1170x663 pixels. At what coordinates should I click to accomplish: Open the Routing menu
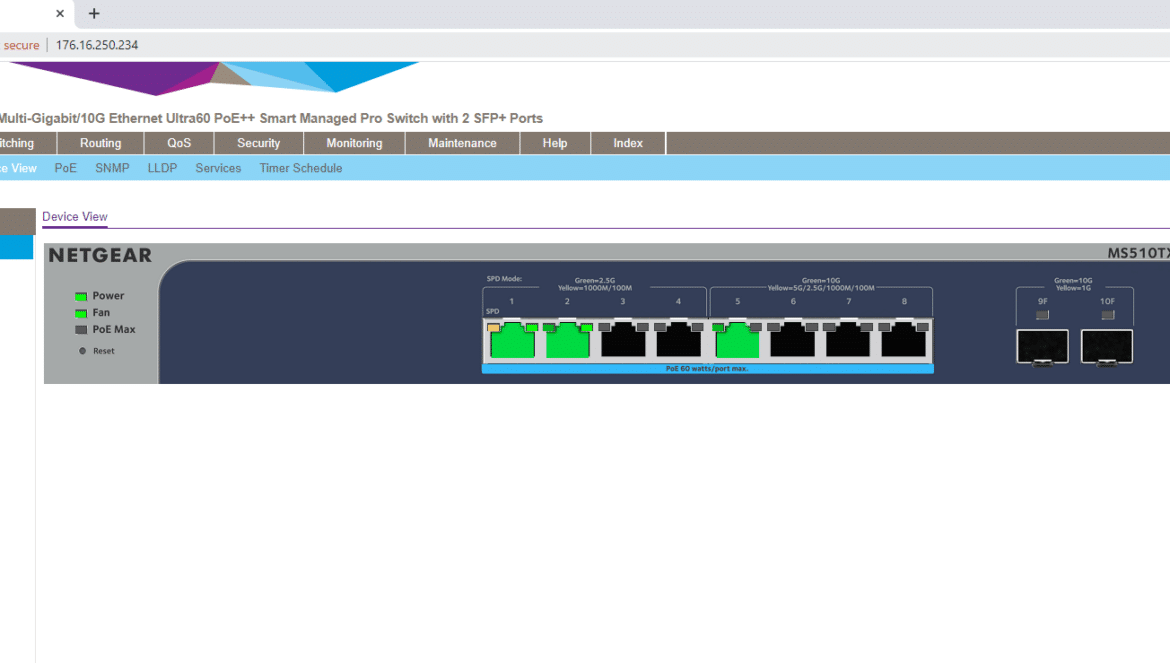(101, 143)
